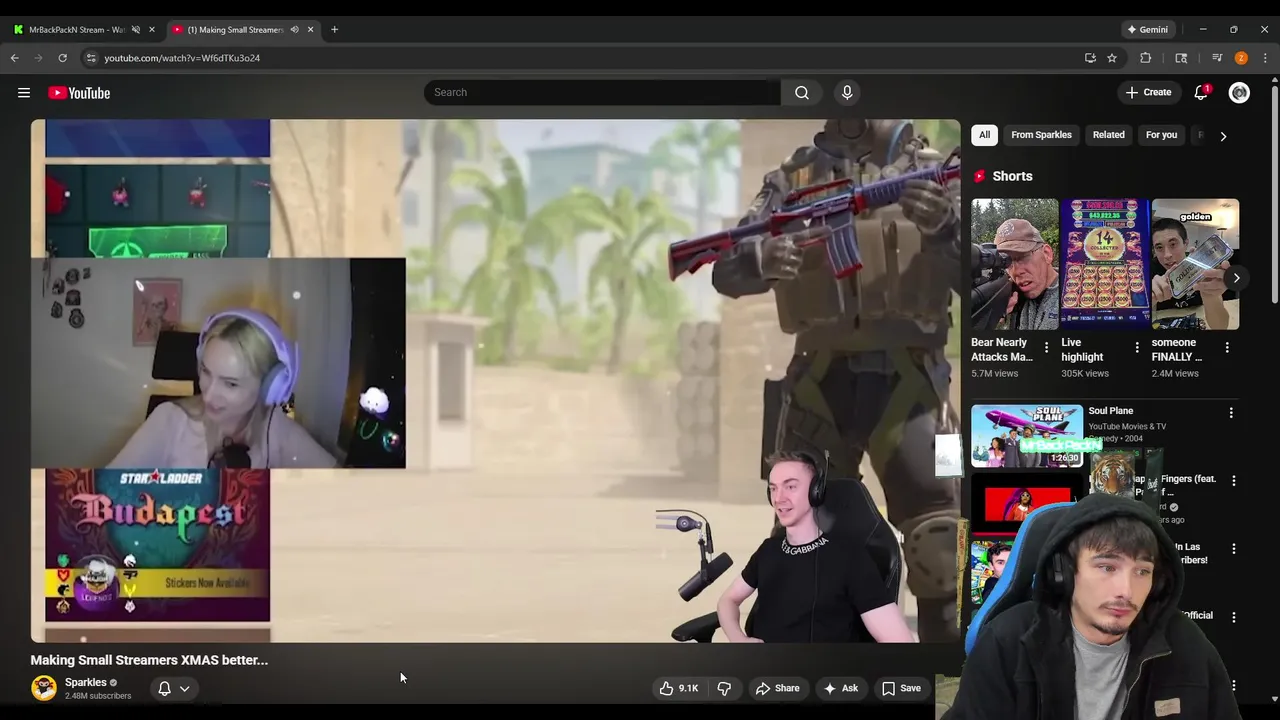Open someone FINALLY short thumbnail

pyautogui.click(x=1195, y=264)
